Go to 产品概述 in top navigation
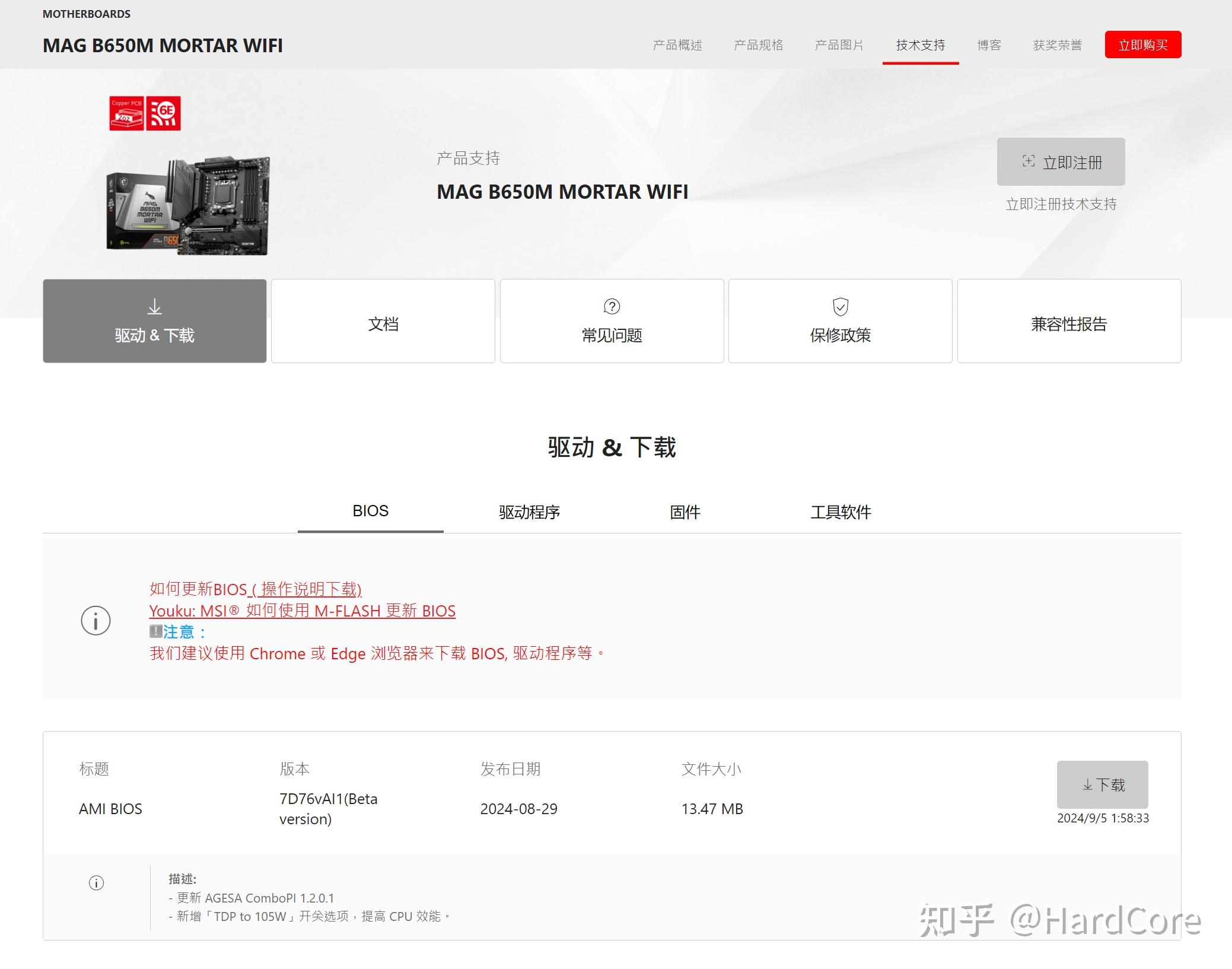1232x969 pixels. (x=677, y=45)
